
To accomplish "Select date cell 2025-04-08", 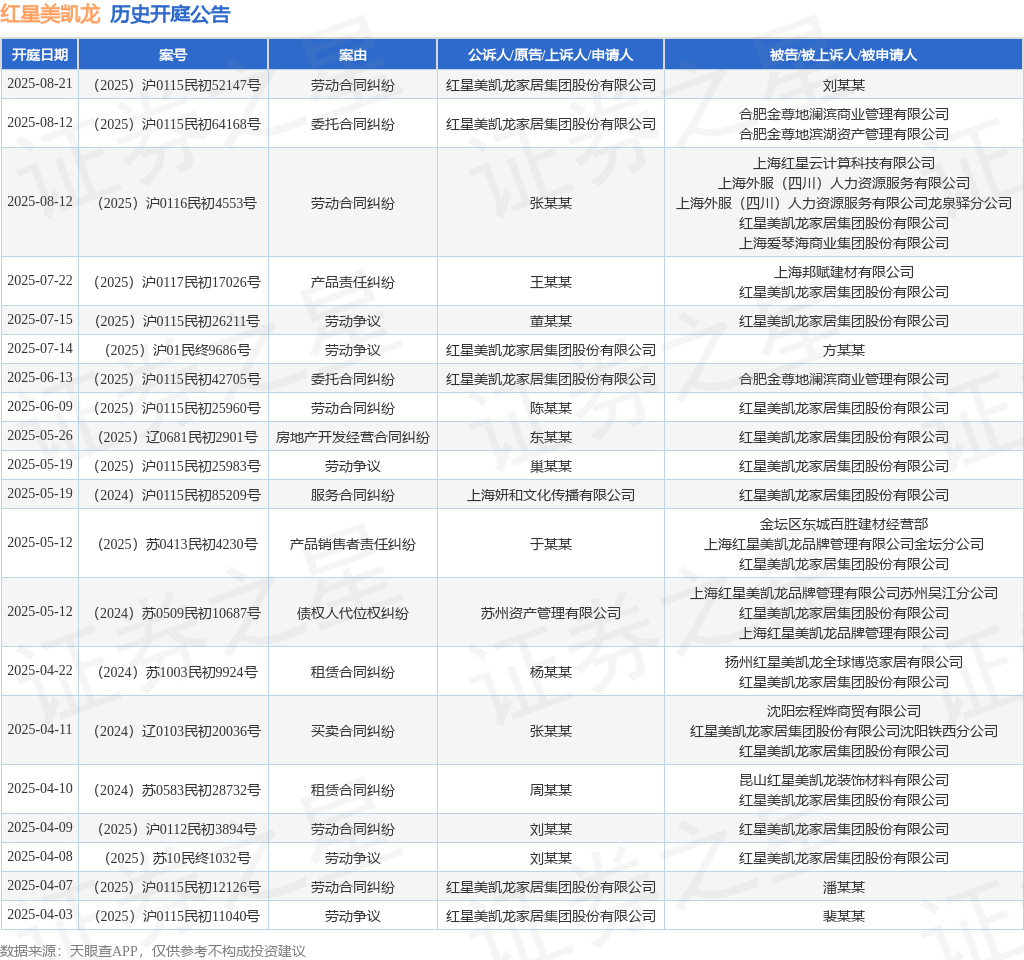I will [40, 857].
